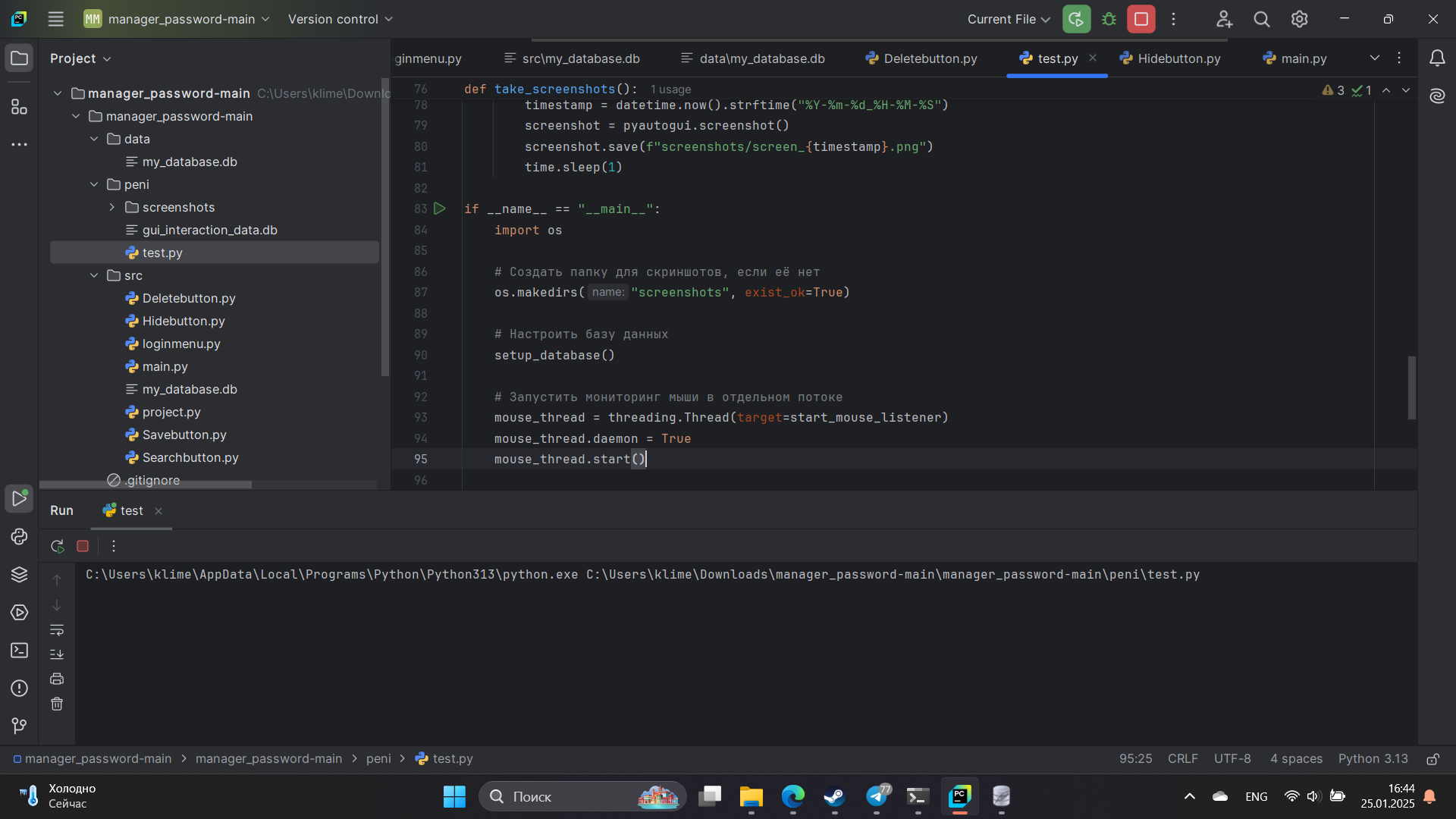Open the hidden editor tabs chevron
The height and width of the screenshot is (819, 1456).
(1375, 58)
